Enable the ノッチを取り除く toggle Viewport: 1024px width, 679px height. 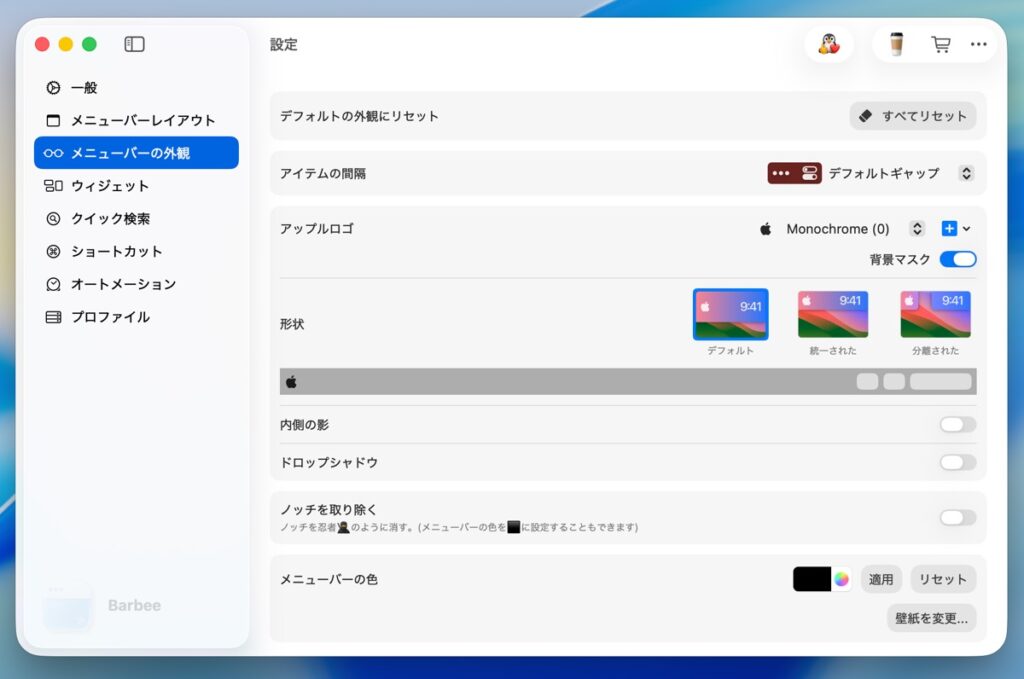tap(957, 517)
